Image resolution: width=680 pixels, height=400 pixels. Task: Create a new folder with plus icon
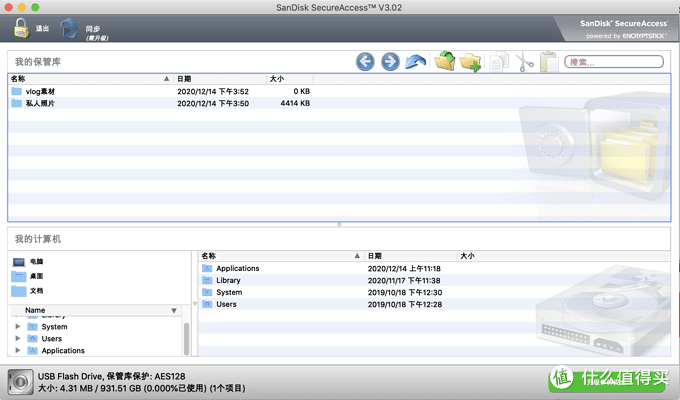(471, 62)
